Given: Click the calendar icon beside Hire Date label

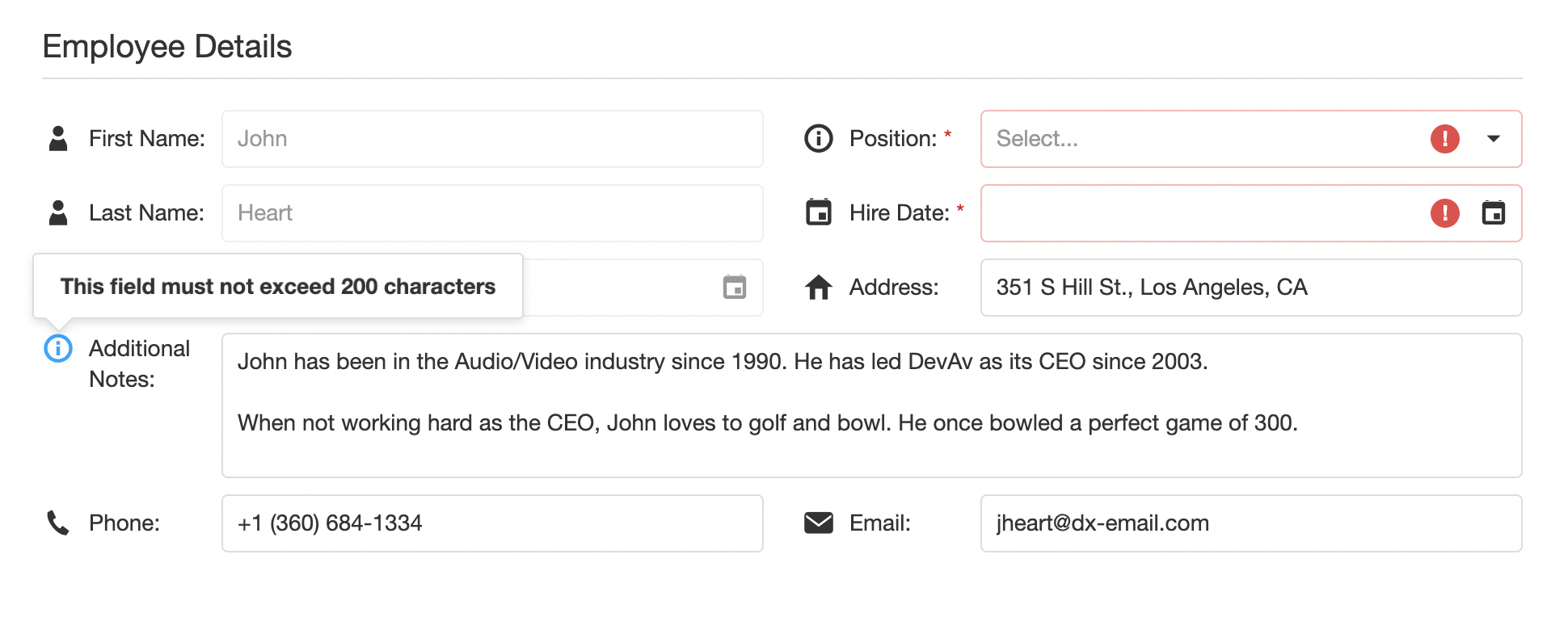Looking at the screenshot, I should coord(818,213).
